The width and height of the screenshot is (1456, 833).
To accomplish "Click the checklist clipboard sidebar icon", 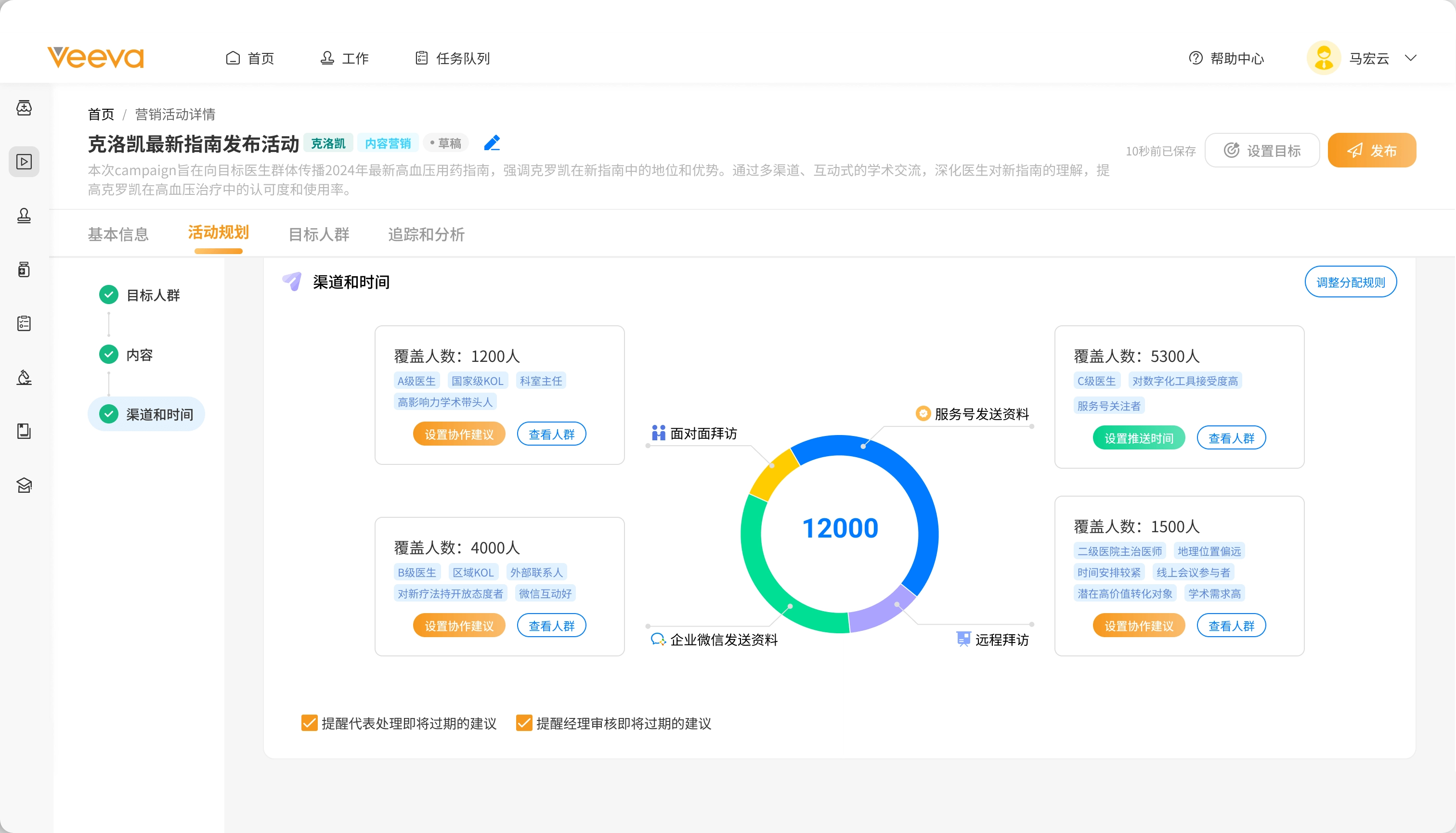I will click(24, 323).
